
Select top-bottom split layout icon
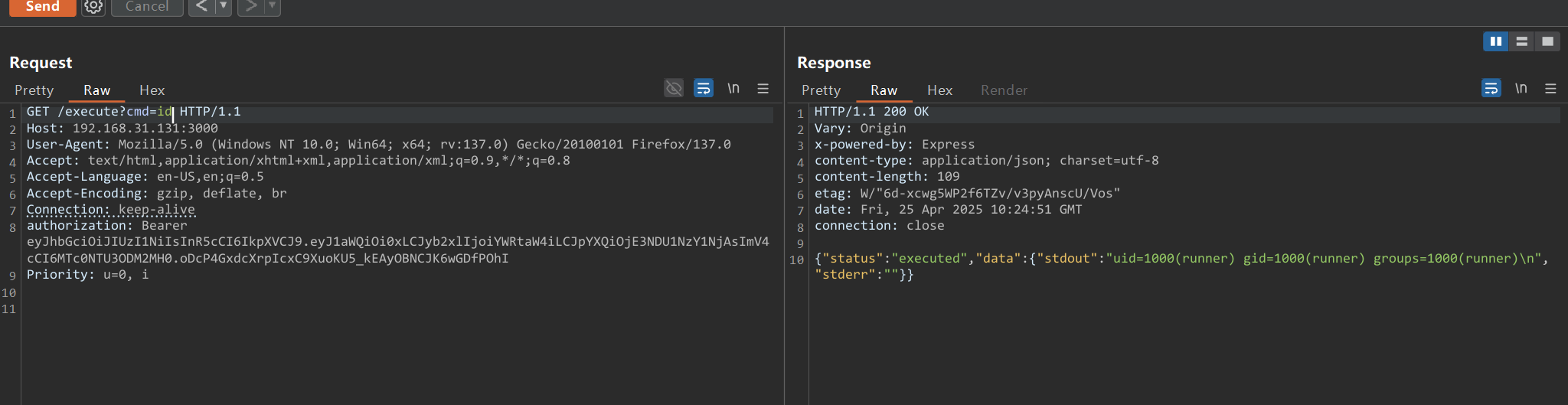(1522, 41)
